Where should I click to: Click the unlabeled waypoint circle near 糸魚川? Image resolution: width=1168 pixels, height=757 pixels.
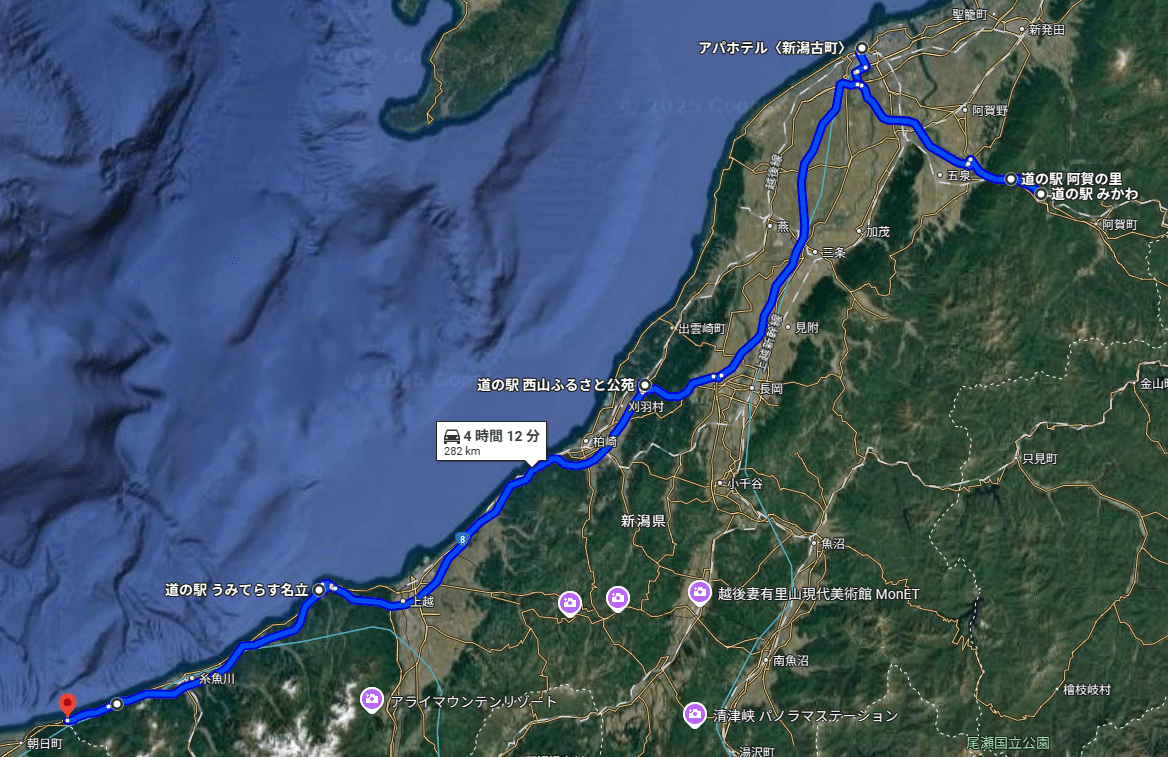117,704
